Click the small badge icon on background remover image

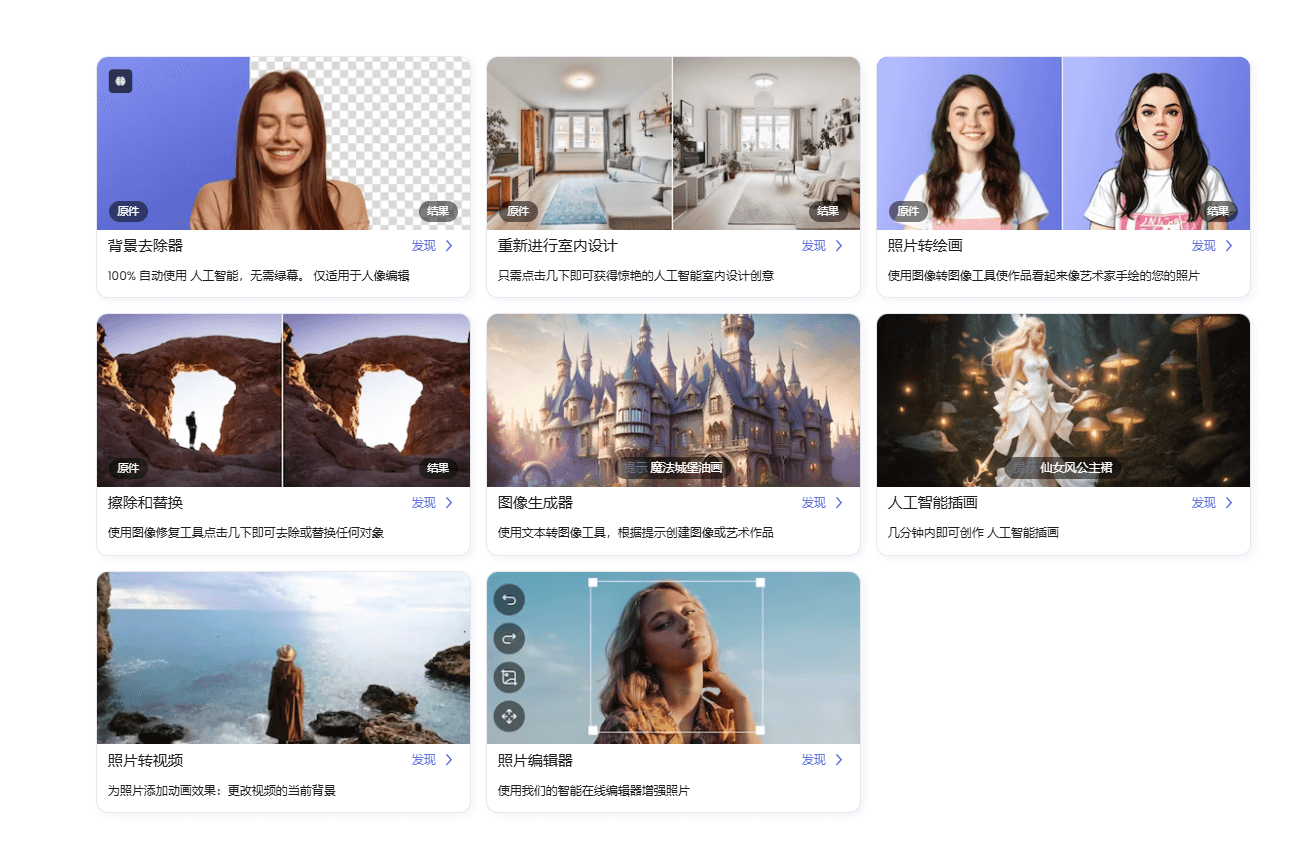coord(120,81)
